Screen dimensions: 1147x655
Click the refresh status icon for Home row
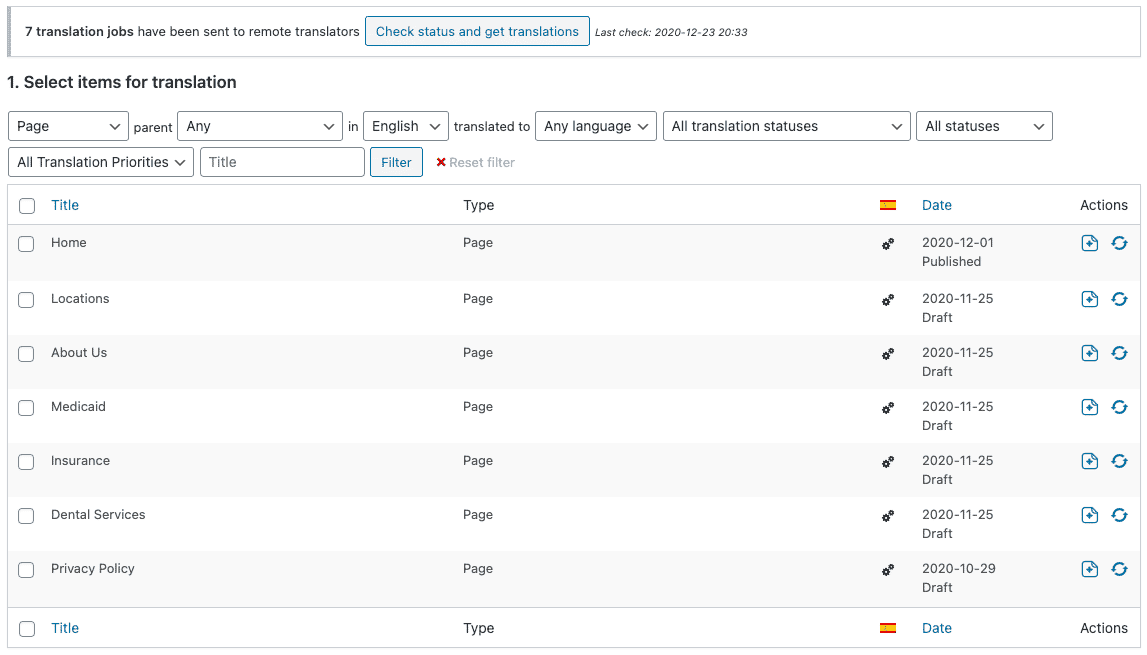(x=1119, y=243)
